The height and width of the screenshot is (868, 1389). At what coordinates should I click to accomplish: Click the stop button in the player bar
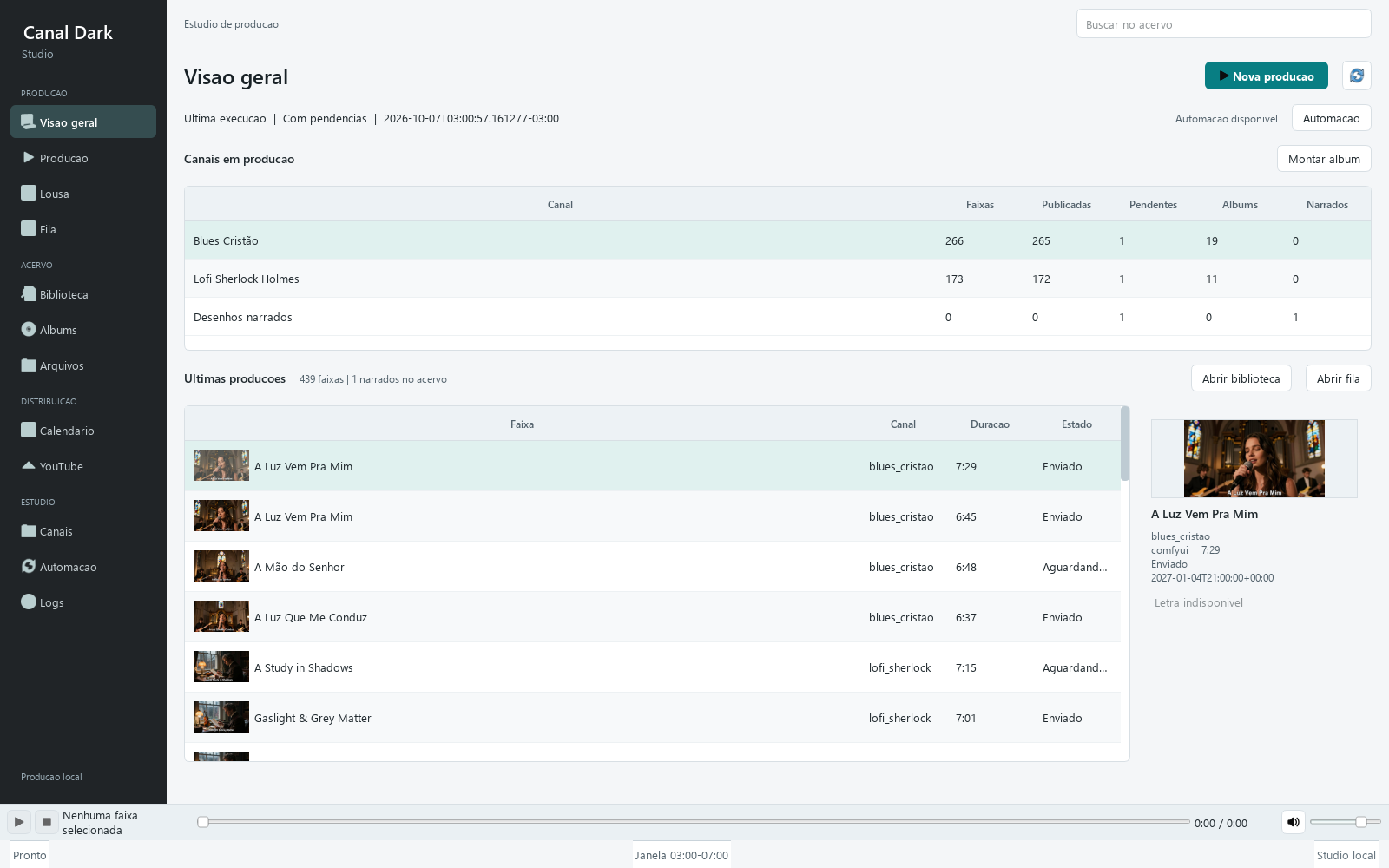[x=47, y=822]
